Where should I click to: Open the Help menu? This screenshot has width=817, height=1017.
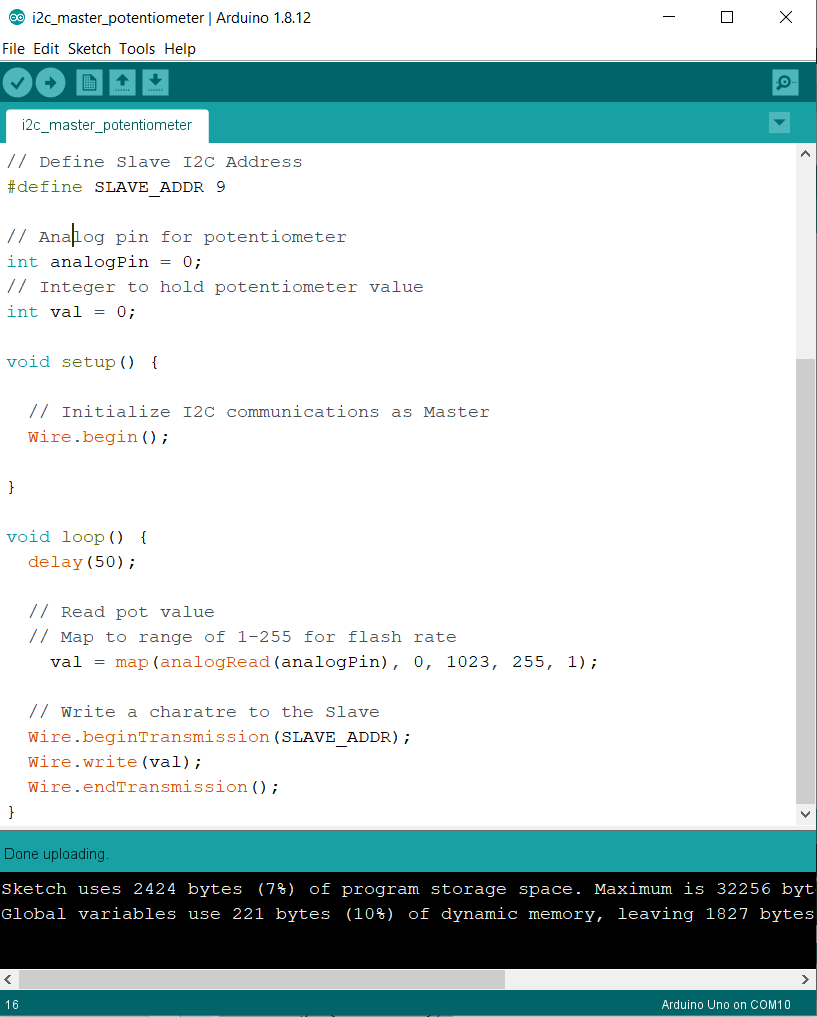pos(180,49)
